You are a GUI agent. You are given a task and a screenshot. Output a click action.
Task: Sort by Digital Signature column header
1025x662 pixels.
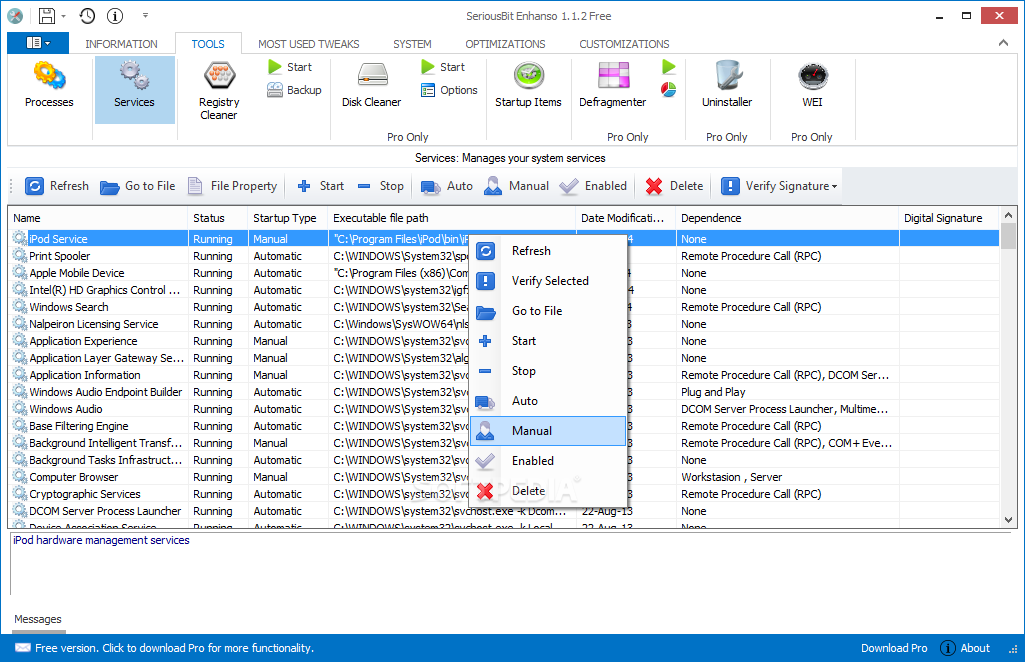pyautogui.click(x=949, y=218)
